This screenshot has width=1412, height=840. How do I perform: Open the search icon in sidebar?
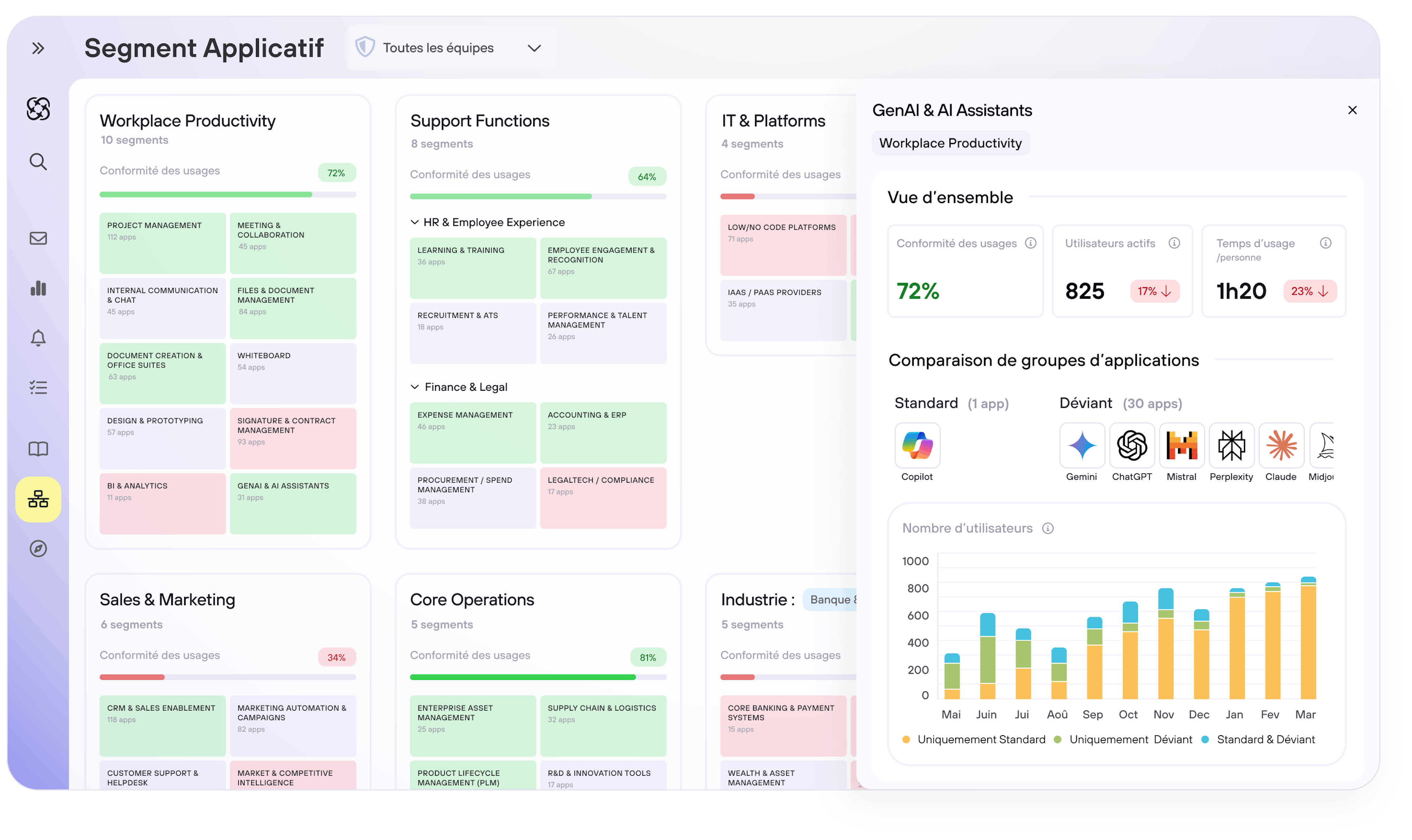[38, 162]
